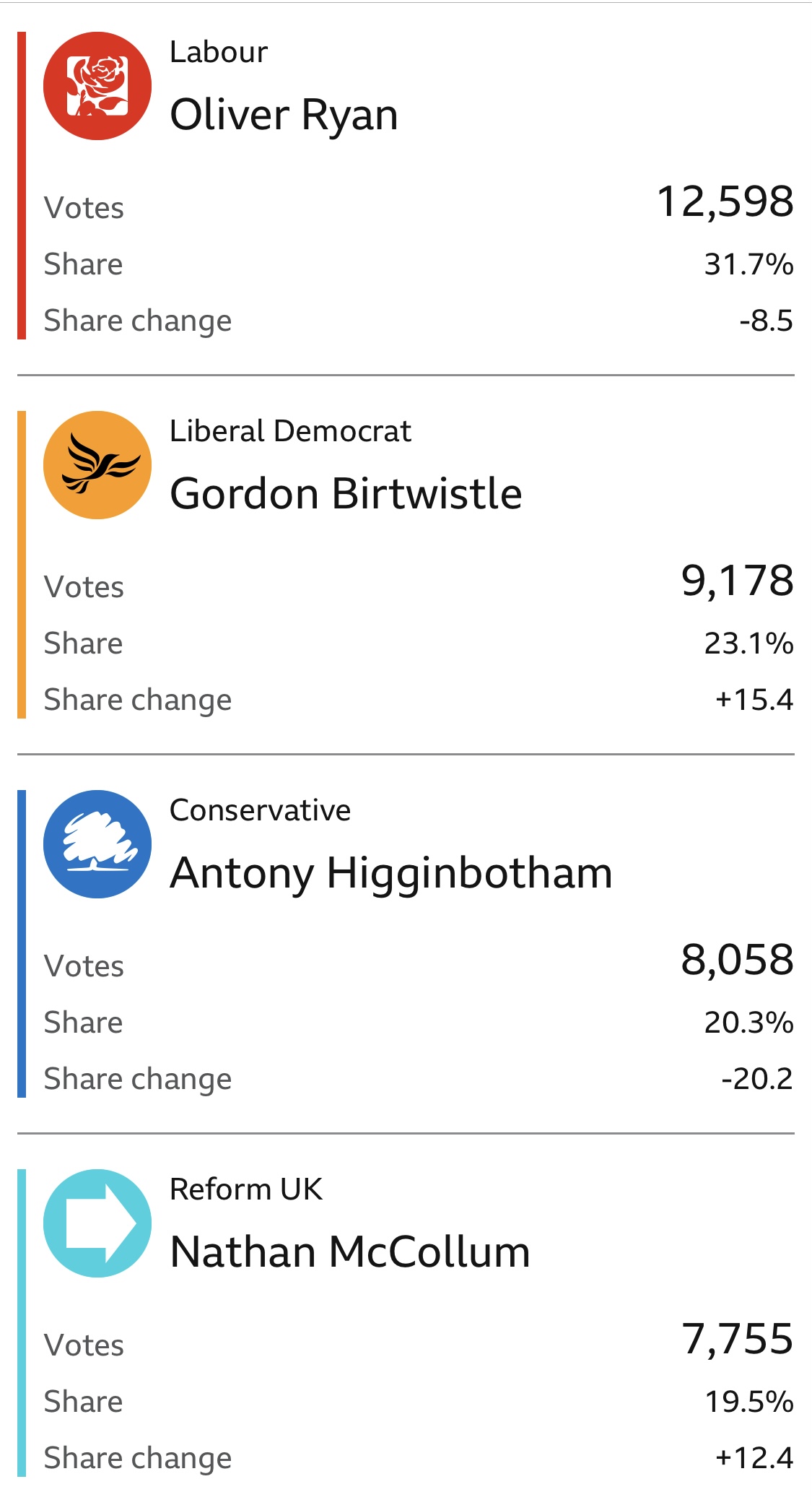Click the -20.2 share change value
This screenshot has width=812, height=1505.
tap(756, 1079)
